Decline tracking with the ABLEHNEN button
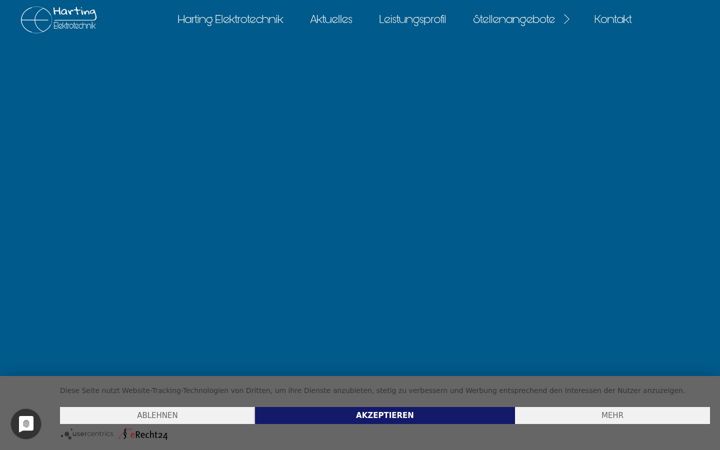Viewport: 720px width, 450px height. 157,415
